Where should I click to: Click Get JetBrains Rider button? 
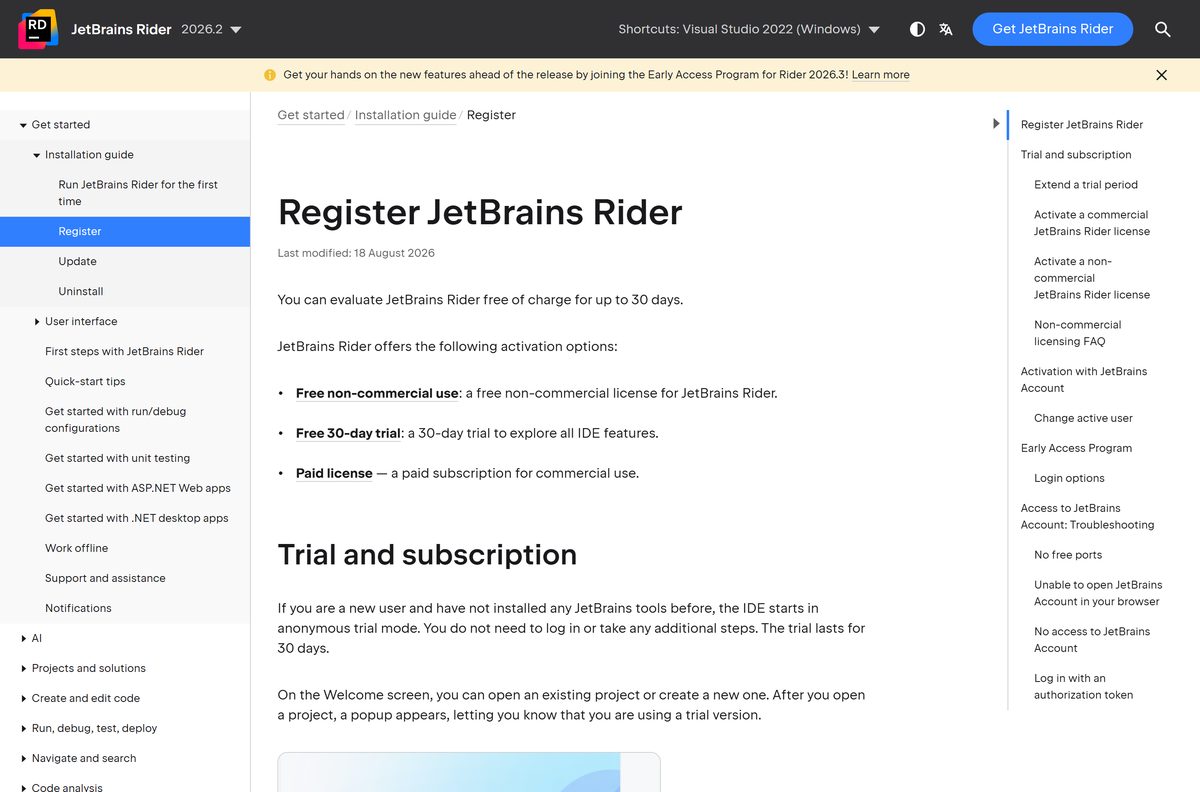point(1052,29)
